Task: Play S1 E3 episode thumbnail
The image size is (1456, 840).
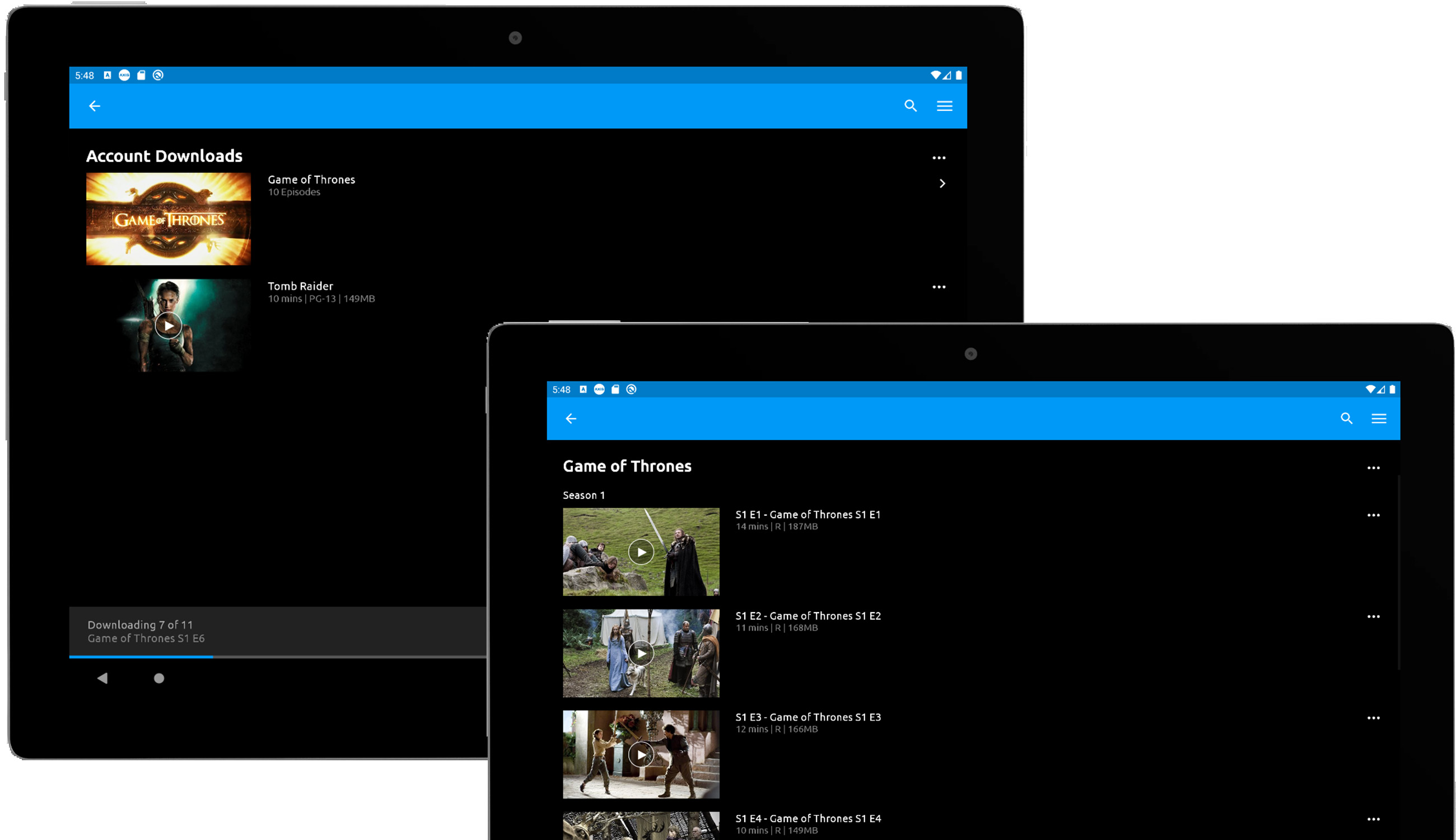Action: [x=641, y=755]
